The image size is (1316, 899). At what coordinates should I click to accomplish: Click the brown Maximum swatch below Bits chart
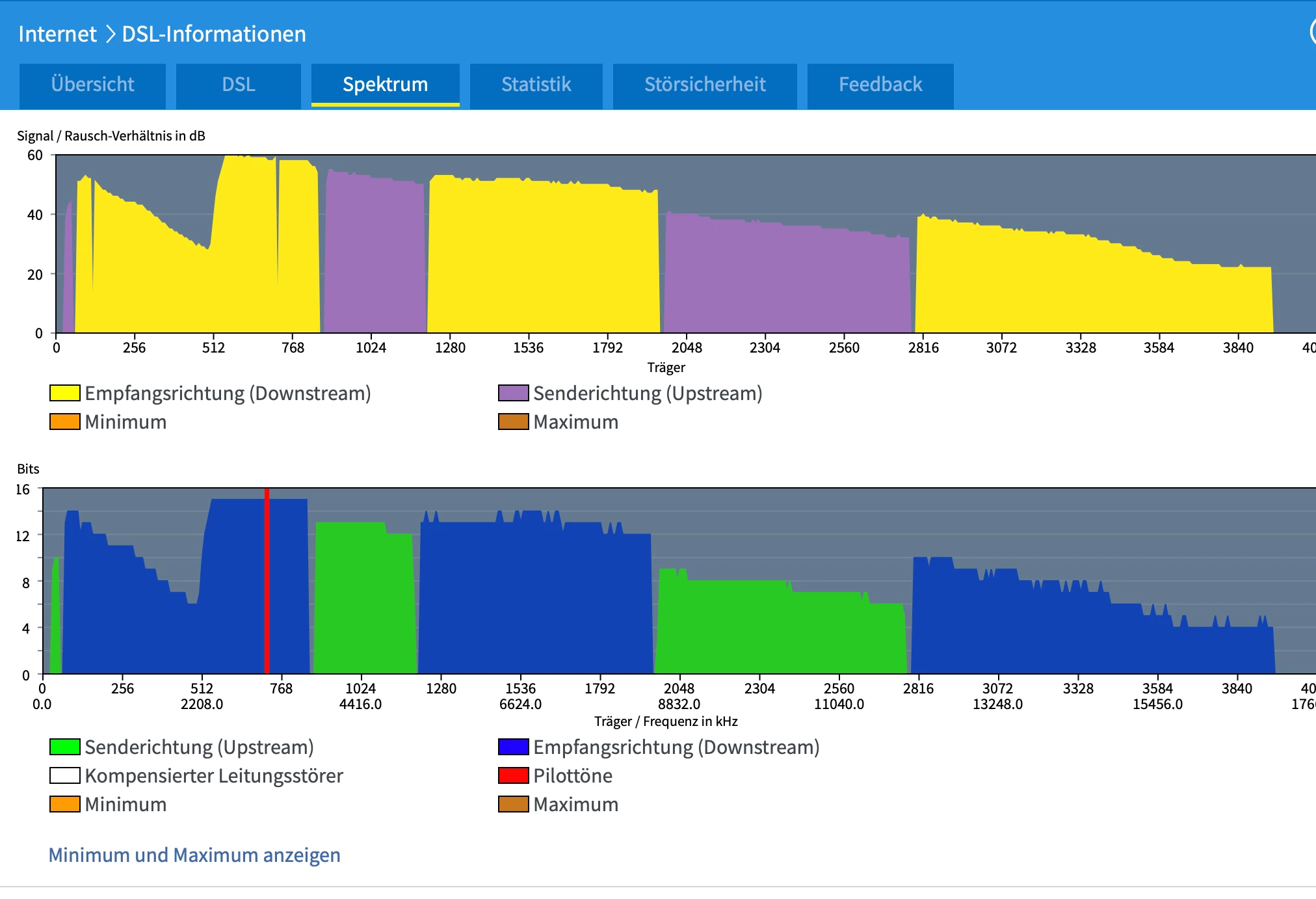[x=513, y=804]
